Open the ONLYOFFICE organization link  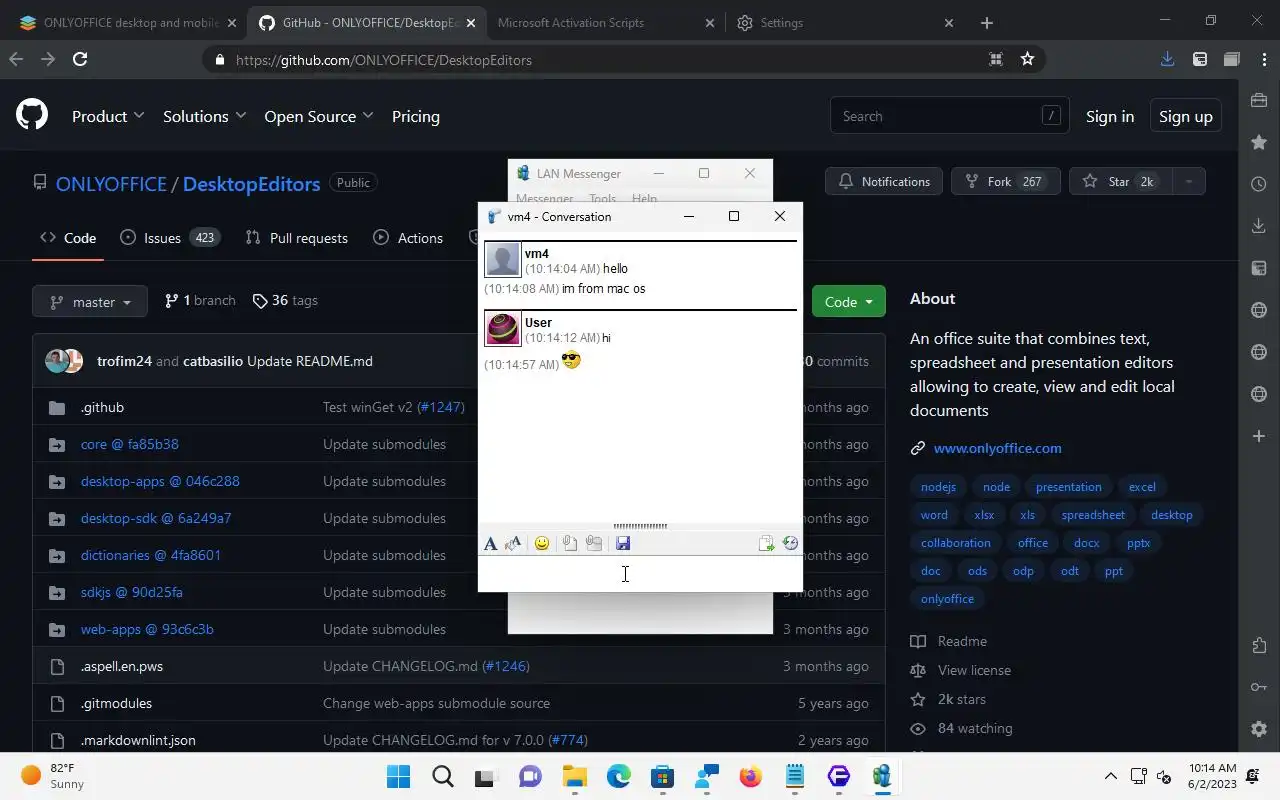(111, 184)
